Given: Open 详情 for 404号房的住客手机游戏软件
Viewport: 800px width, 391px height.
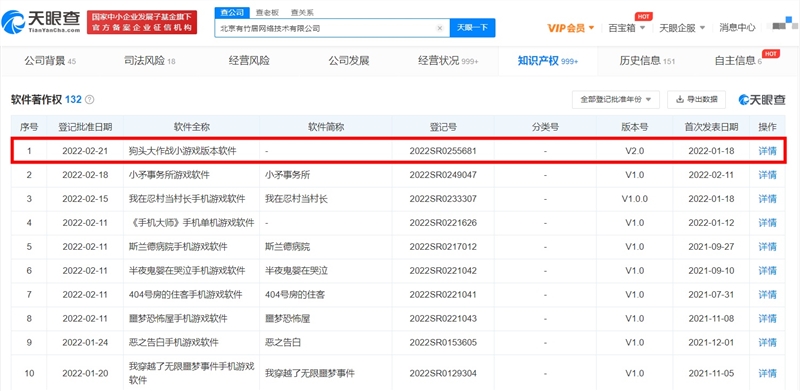Looking at the screenshot, I should [767, 295].
